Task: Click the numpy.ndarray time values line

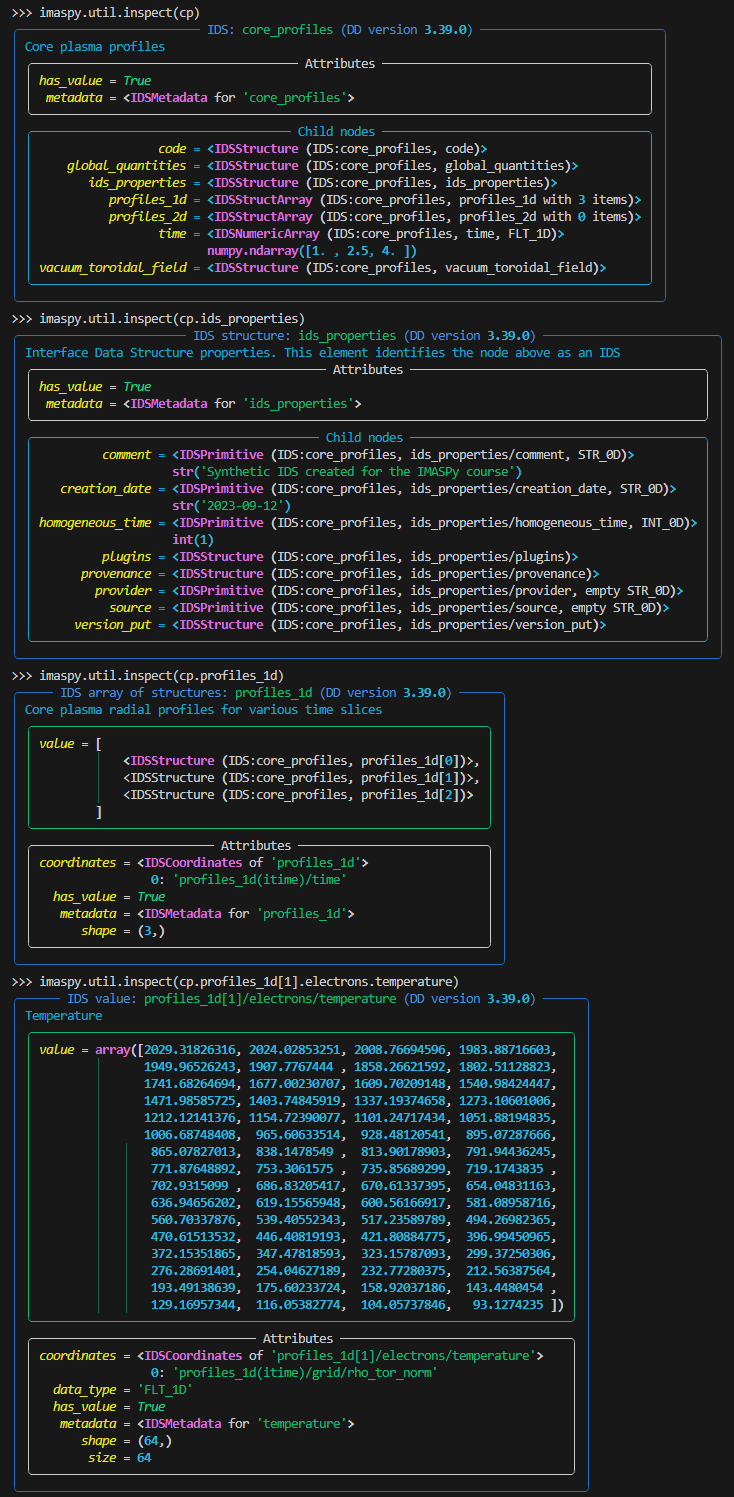Action: point(312,250)
